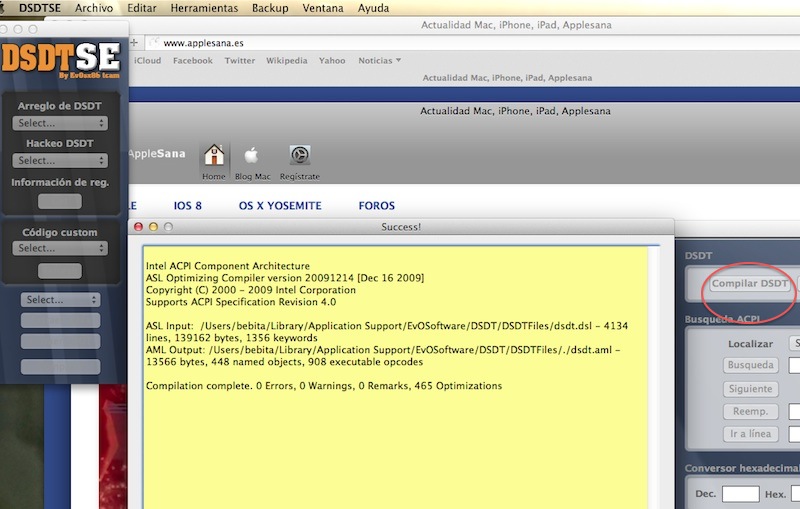Minimize the Success! window
Image resolution: width=800 pixels, height=509 pixels.
click(153, 226)
